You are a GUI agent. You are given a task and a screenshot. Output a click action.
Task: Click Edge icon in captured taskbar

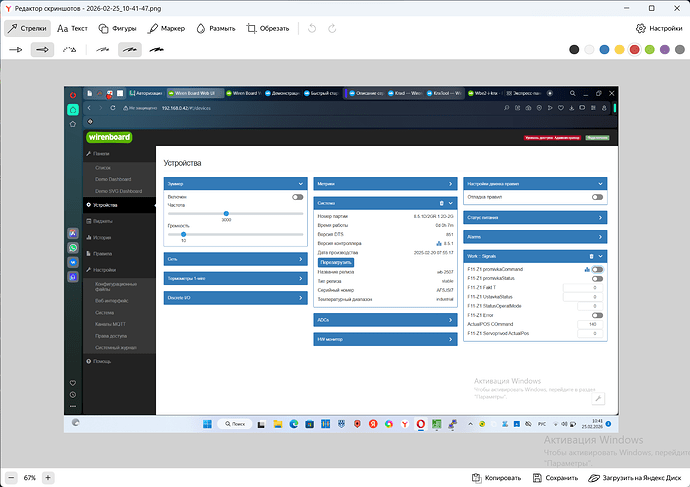[x=294, y=424]
